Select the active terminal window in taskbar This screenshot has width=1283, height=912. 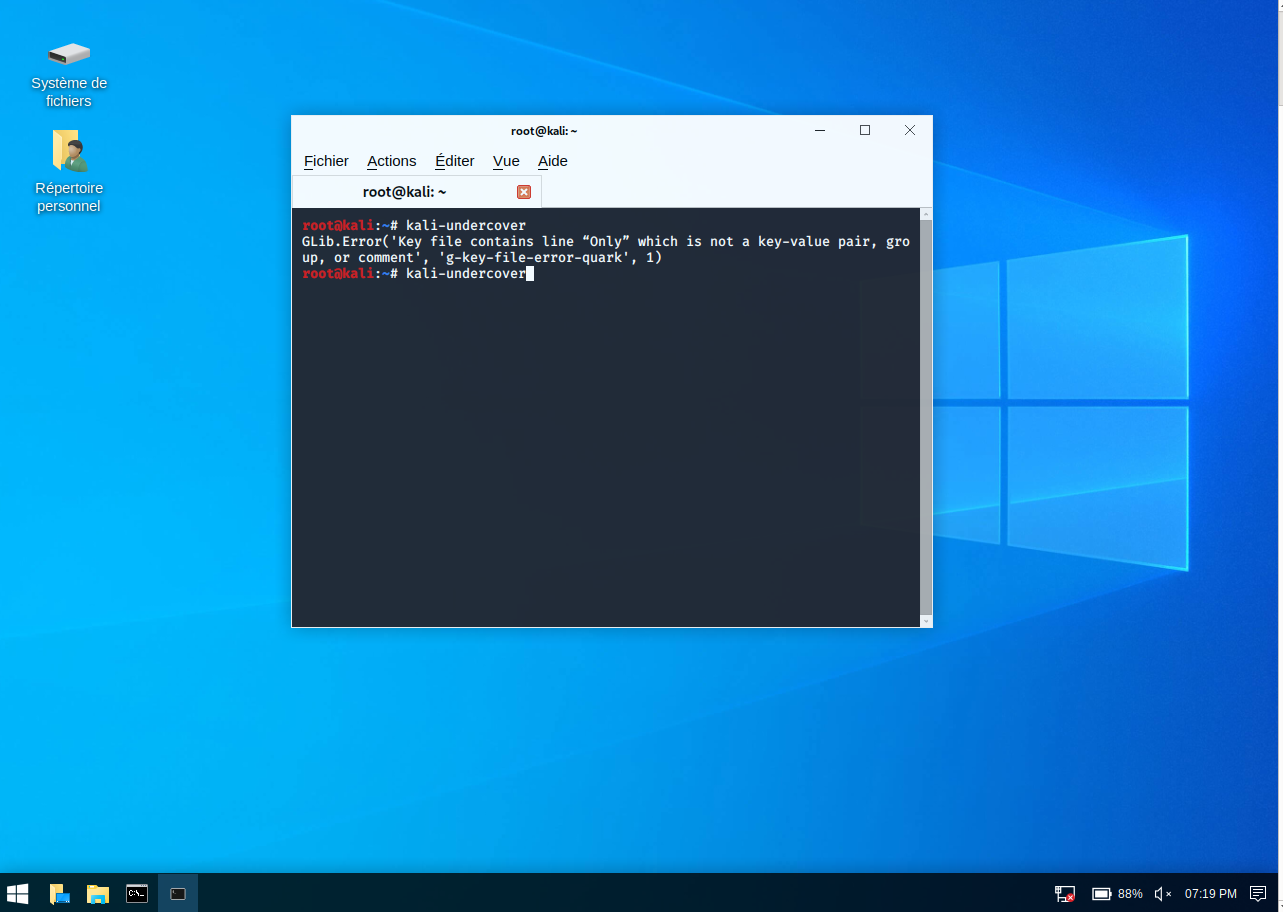178,893
